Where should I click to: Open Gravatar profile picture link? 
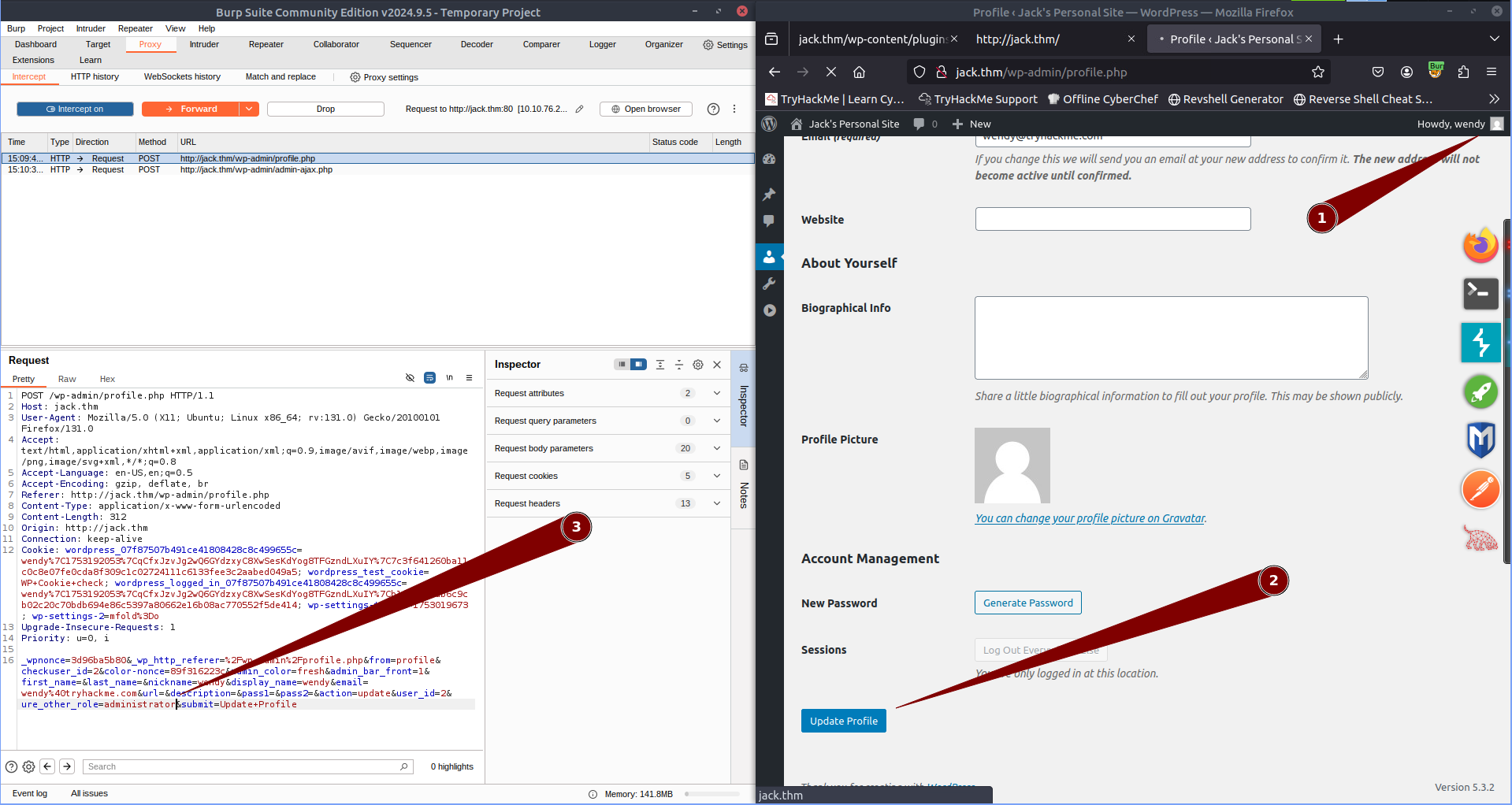coord(1090,518)
